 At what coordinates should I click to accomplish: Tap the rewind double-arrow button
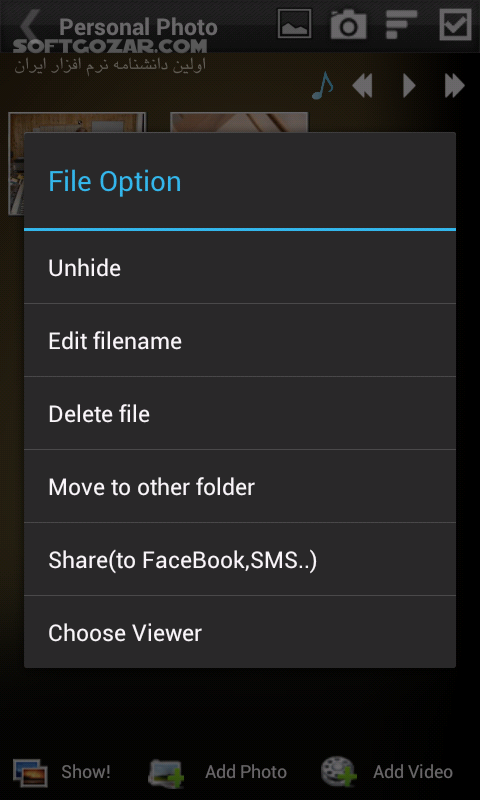pyautogui.click(x=362, y=86)
